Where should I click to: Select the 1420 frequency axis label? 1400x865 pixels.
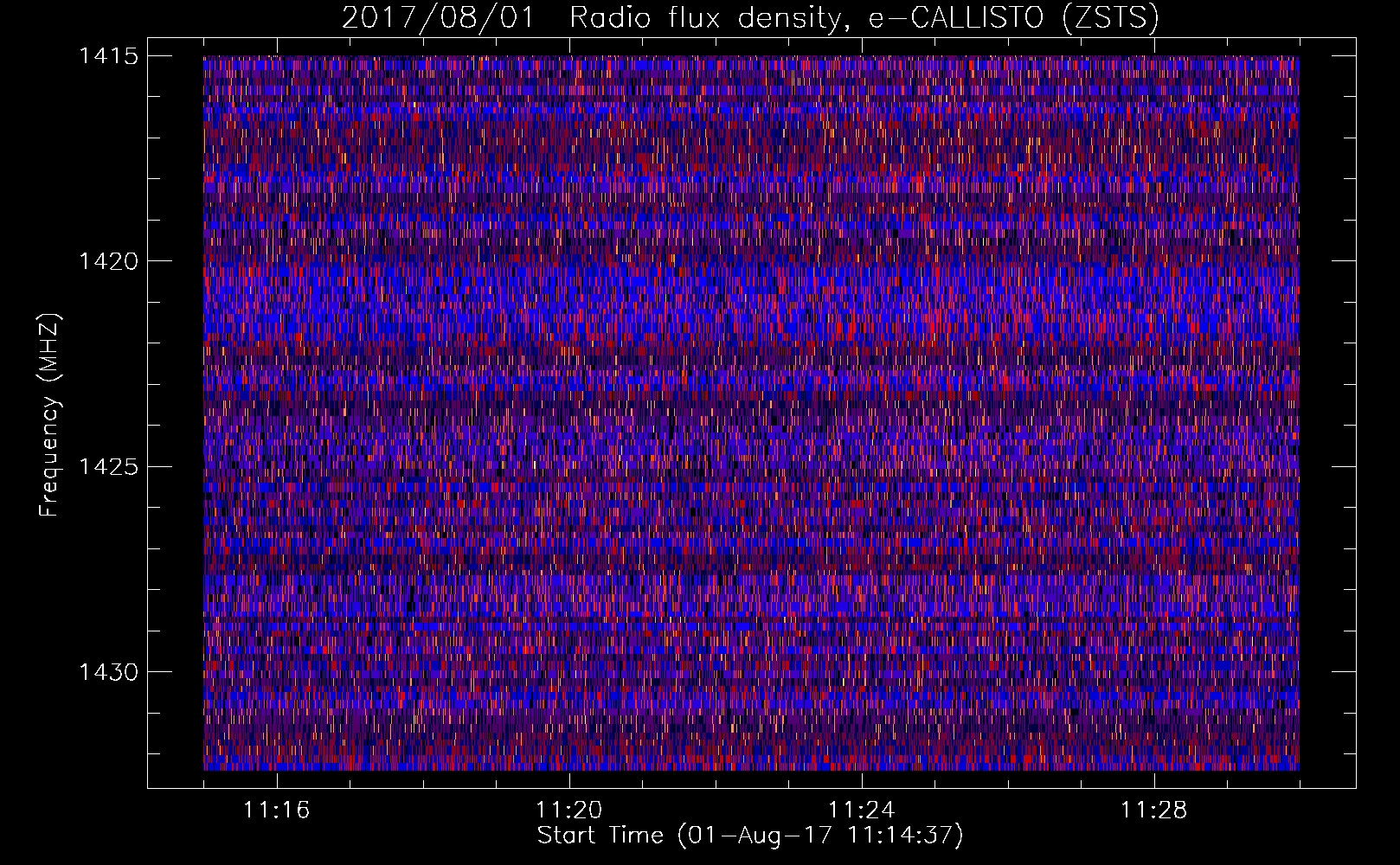[x=108, y=261]
